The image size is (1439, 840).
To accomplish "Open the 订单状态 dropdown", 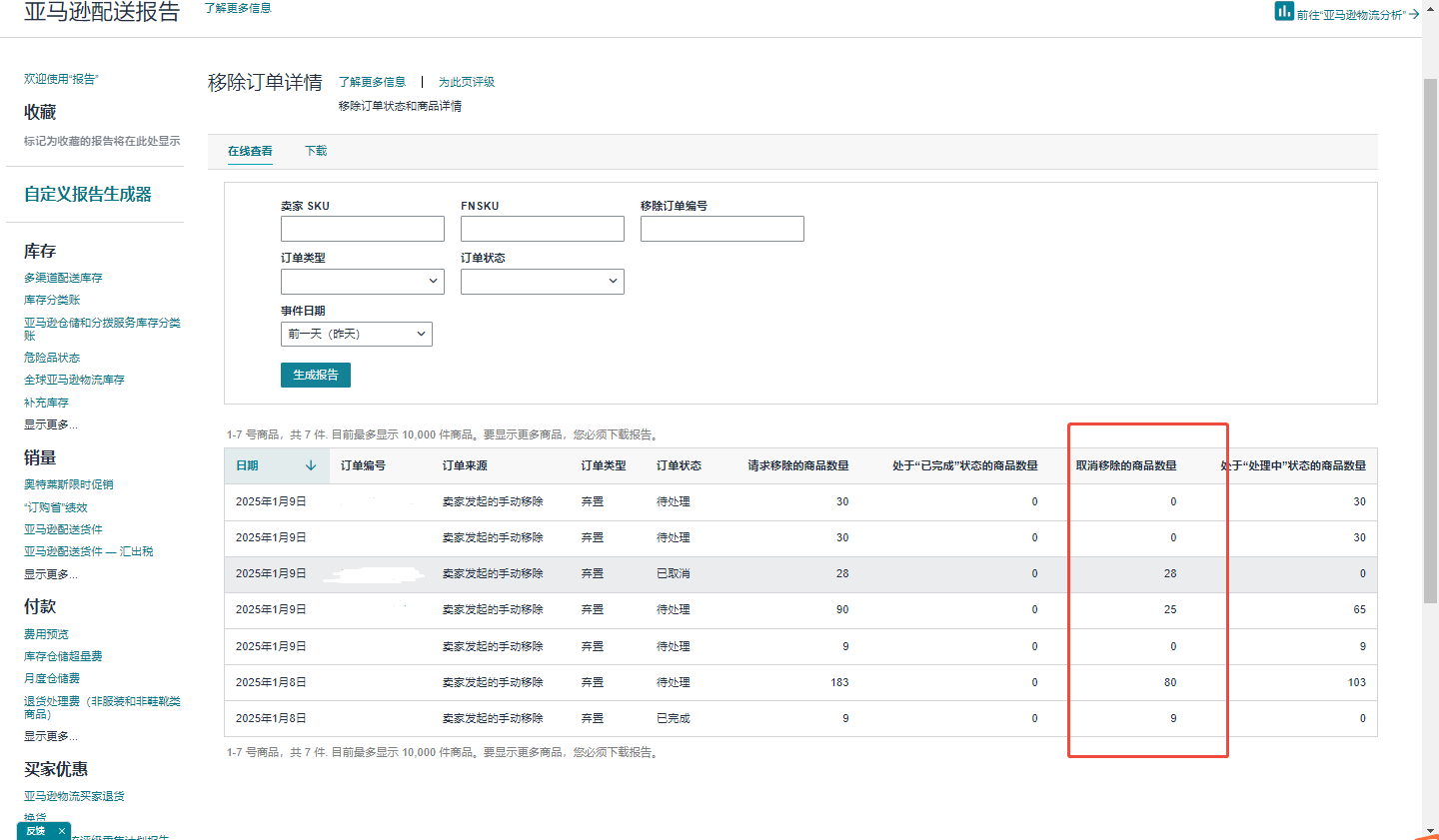I will click(x=543, y=282).
